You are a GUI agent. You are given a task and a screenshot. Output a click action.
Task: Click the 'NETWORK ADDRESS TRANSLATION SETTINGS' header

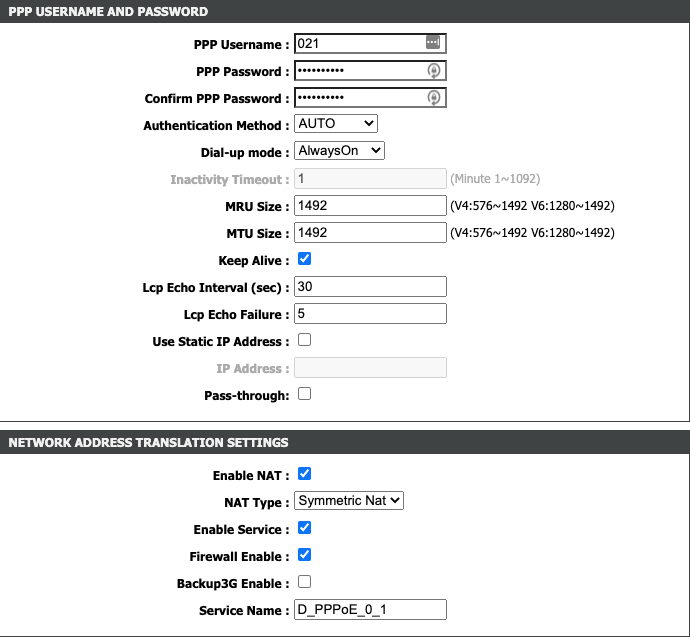click(x=148, y=443)
